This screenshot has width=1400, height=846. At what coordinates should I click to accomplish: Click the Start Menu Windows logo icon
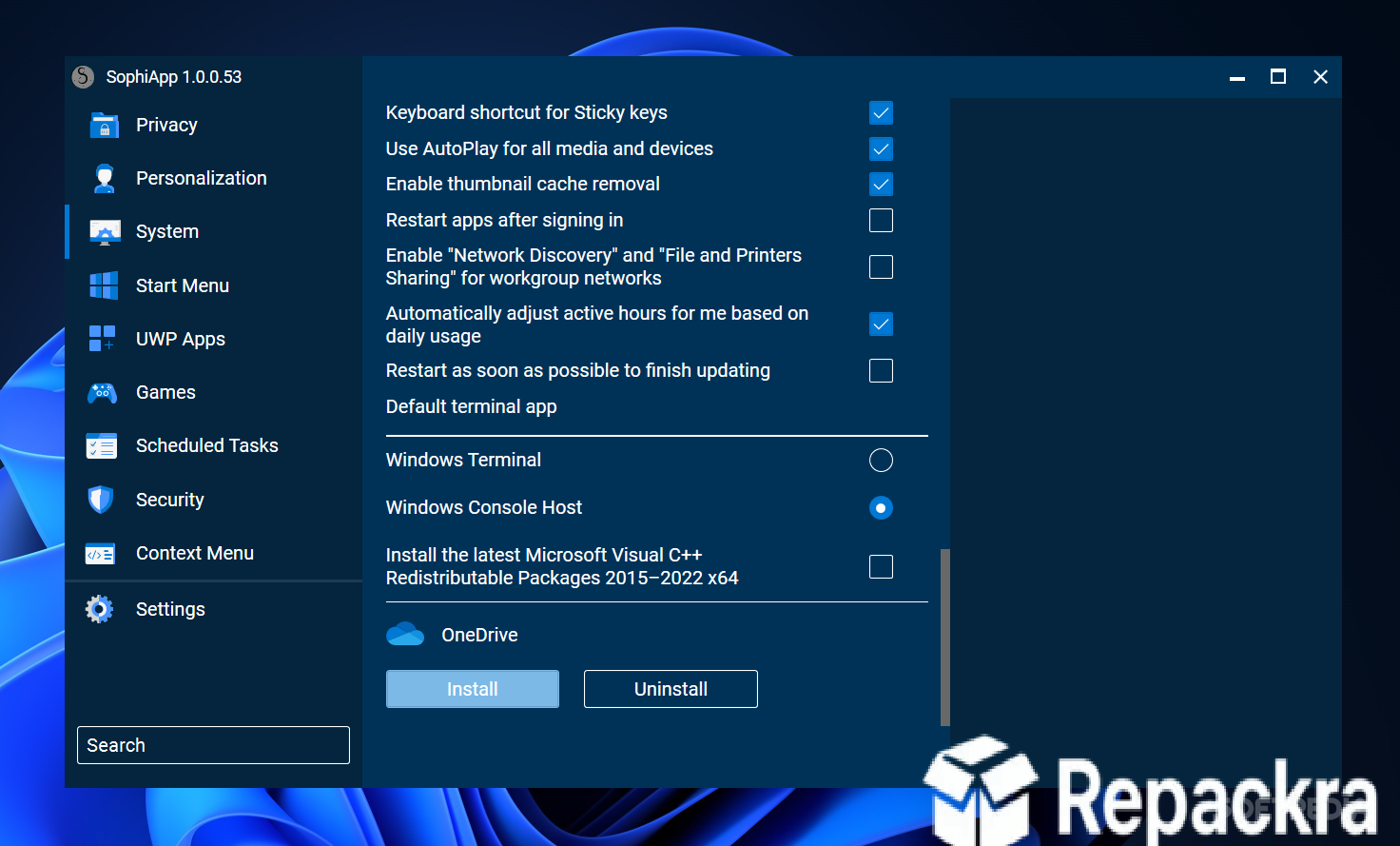(104, 285)
